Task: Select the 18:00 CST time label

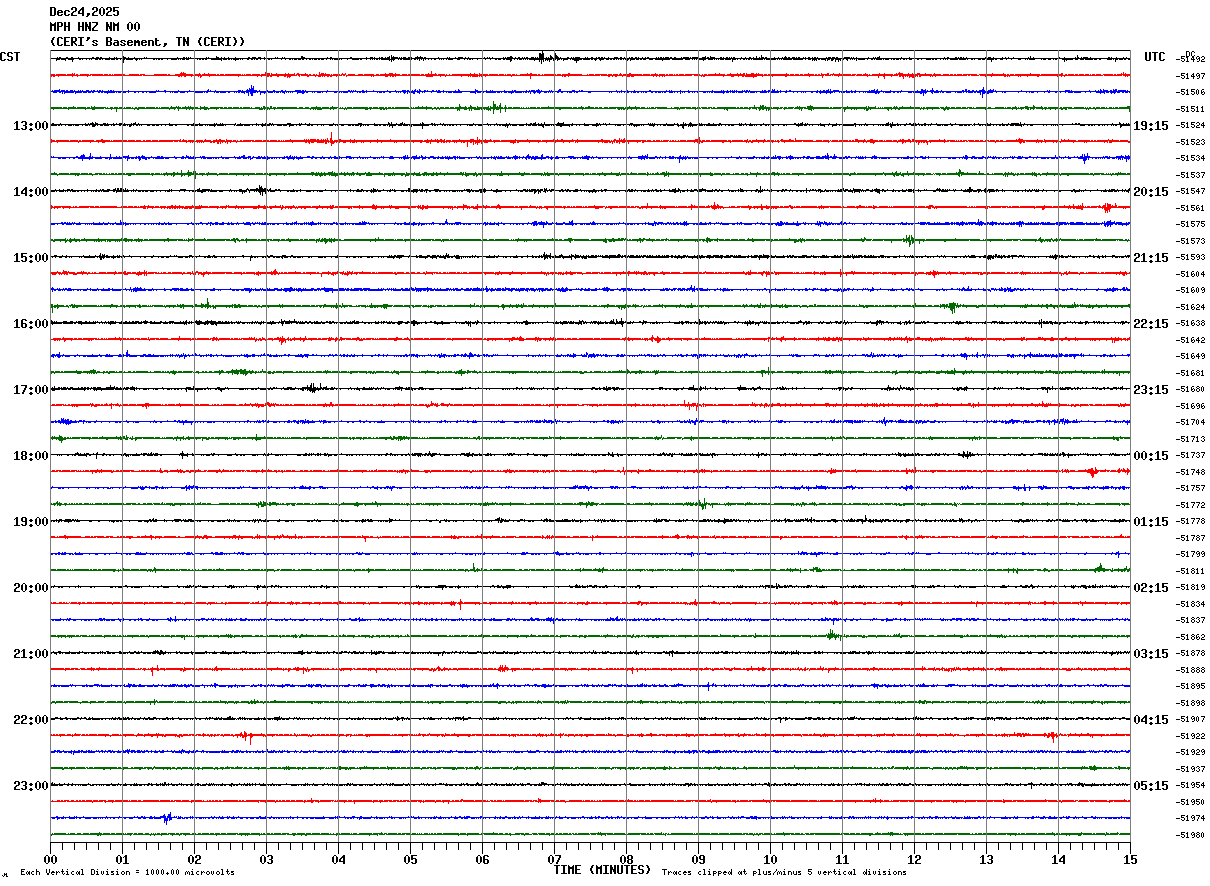Action: 31,456
